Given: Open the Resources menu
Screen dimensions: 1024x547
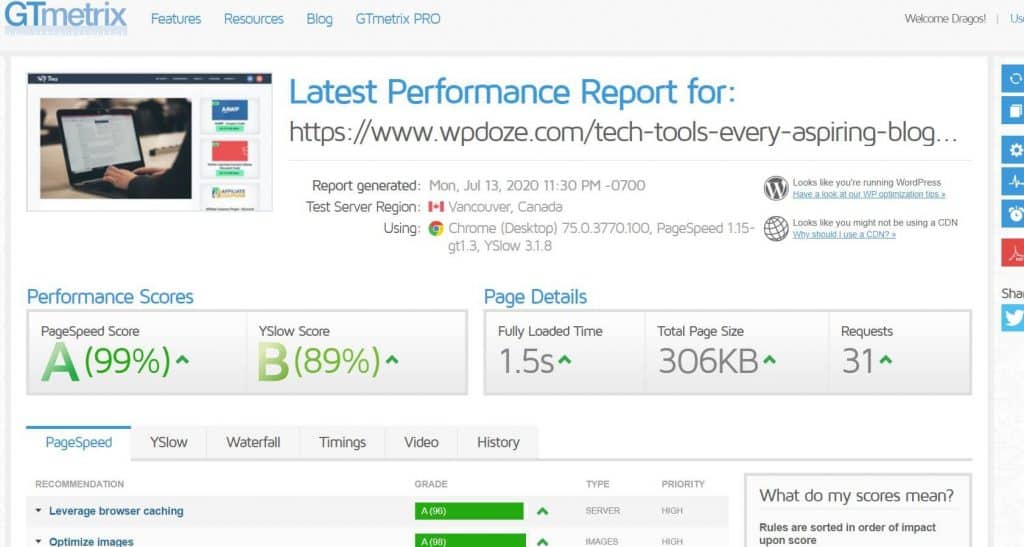Looking at the screenshot, I should click(x=253, y=19).
